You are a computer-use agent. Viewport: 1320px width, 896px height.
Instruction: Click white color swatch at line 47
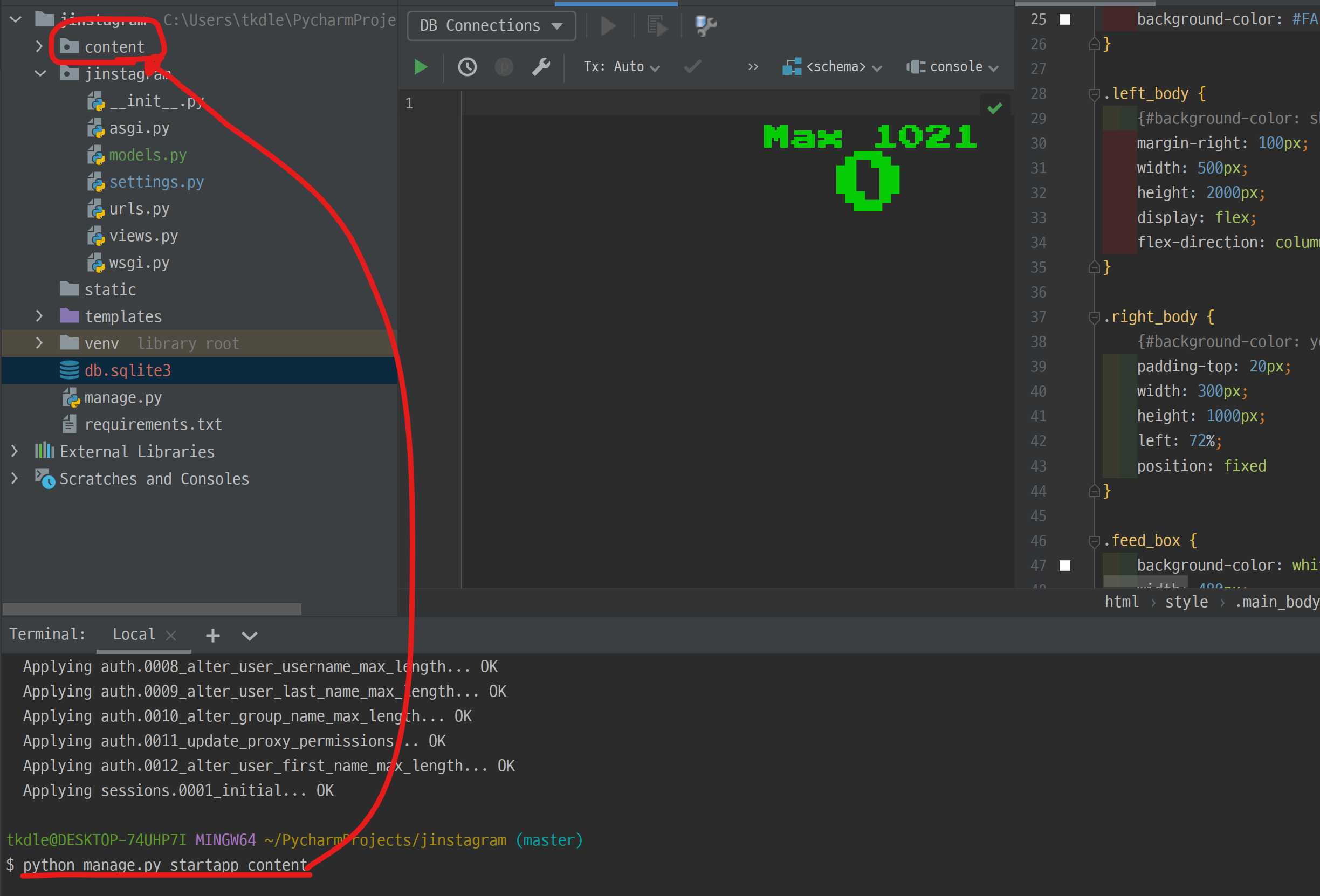[1065, 565]
